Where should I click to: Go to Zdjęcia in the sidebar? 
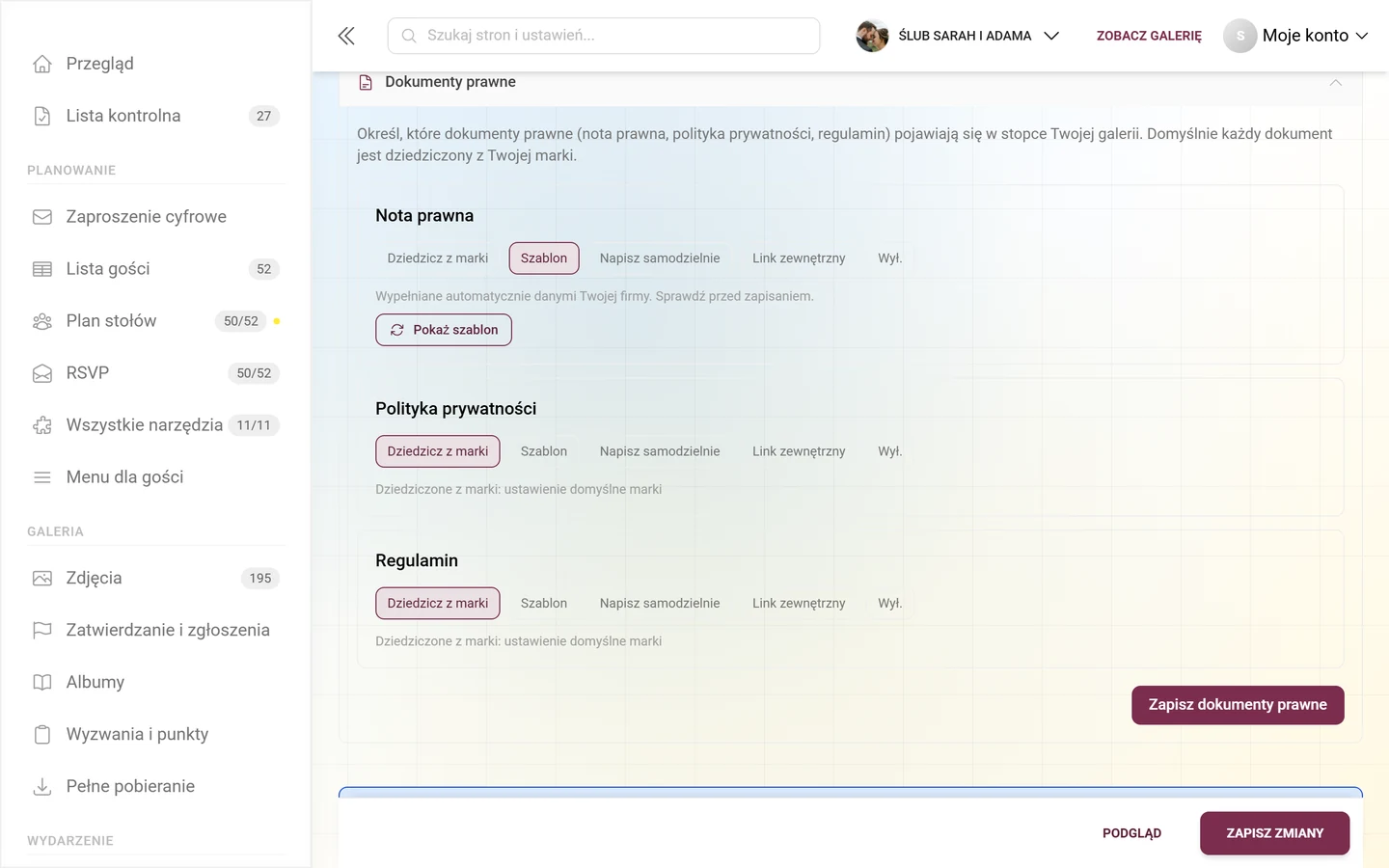pyautogui.click(x=156, y=579)
